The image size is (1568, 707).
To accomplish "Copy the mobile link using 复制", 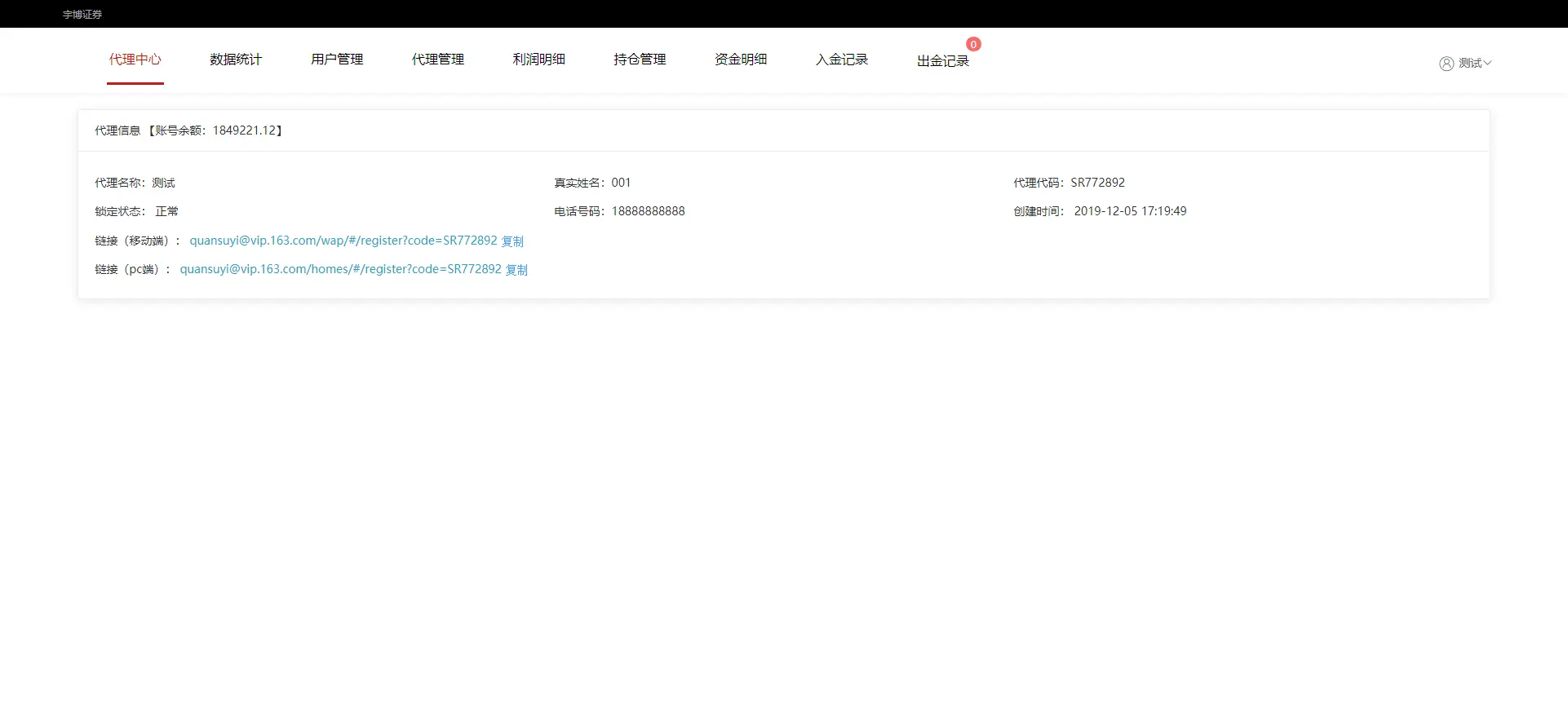I will pyautogui.click(x=512, y=241).
